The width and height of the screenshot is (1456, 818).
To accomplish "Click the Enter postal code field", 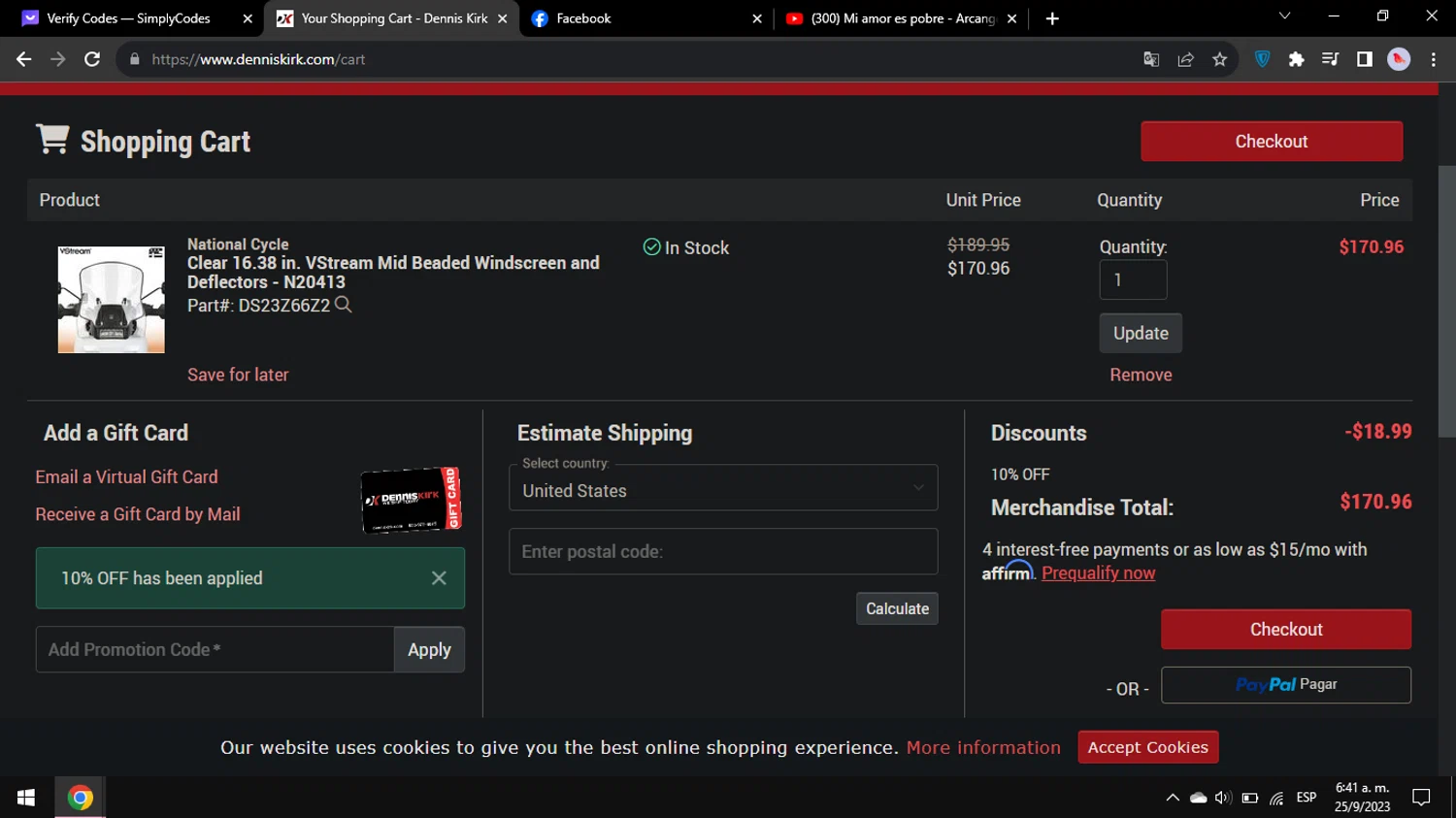I will click(723, 551).
